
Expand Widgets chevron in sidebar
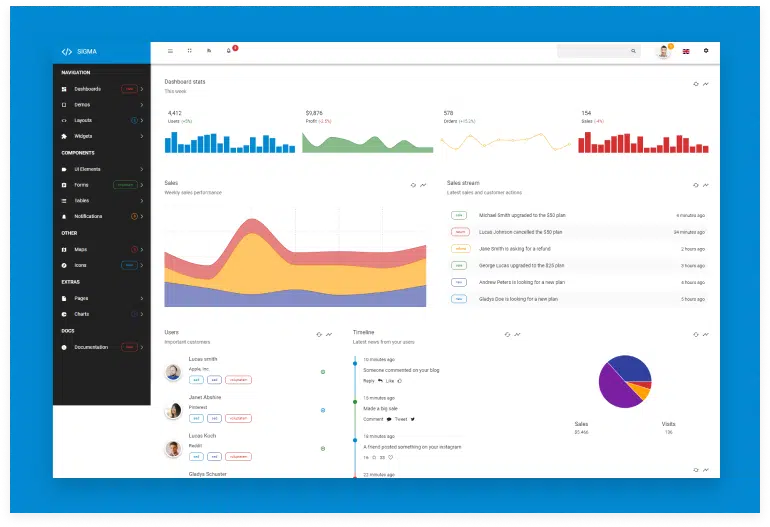coord(142,136)
